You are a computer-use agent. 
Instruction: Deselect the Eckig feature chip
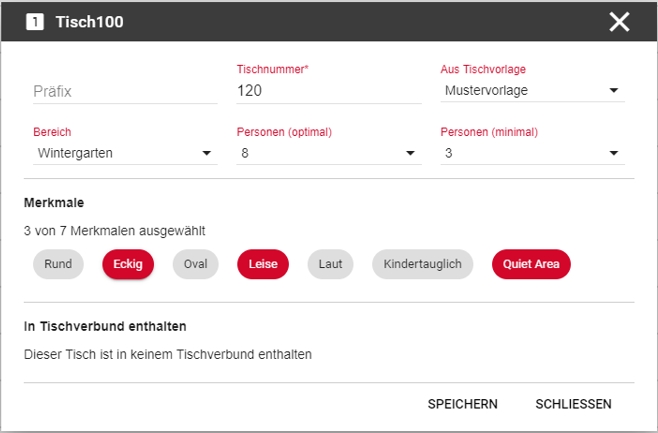[x=128, y=264]
